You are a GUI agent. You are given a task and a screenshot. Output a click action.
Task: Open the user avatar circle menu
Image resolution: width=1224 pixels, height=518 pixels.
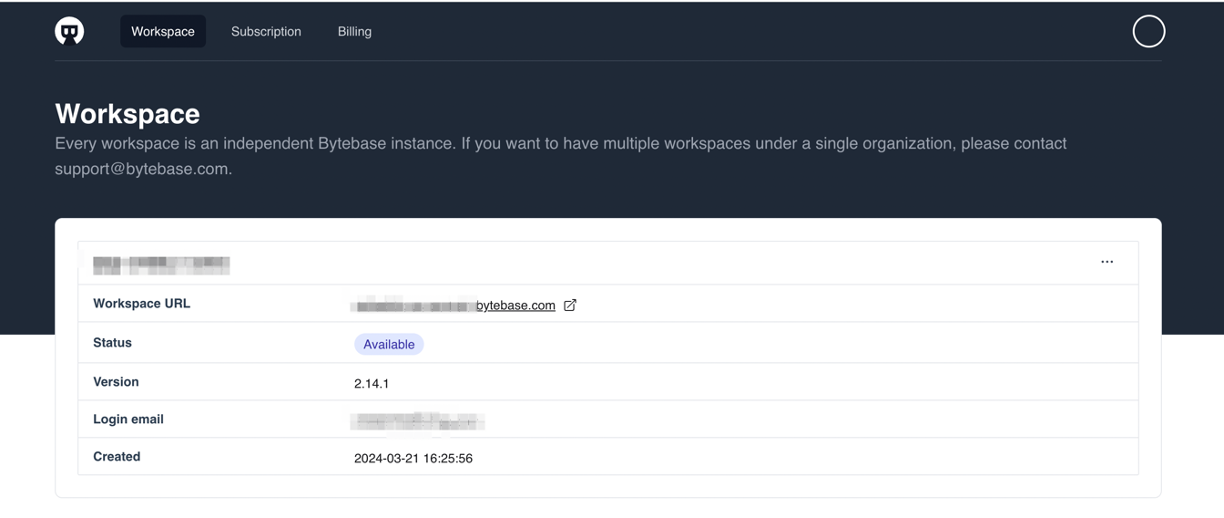[x=1148, y=32]
